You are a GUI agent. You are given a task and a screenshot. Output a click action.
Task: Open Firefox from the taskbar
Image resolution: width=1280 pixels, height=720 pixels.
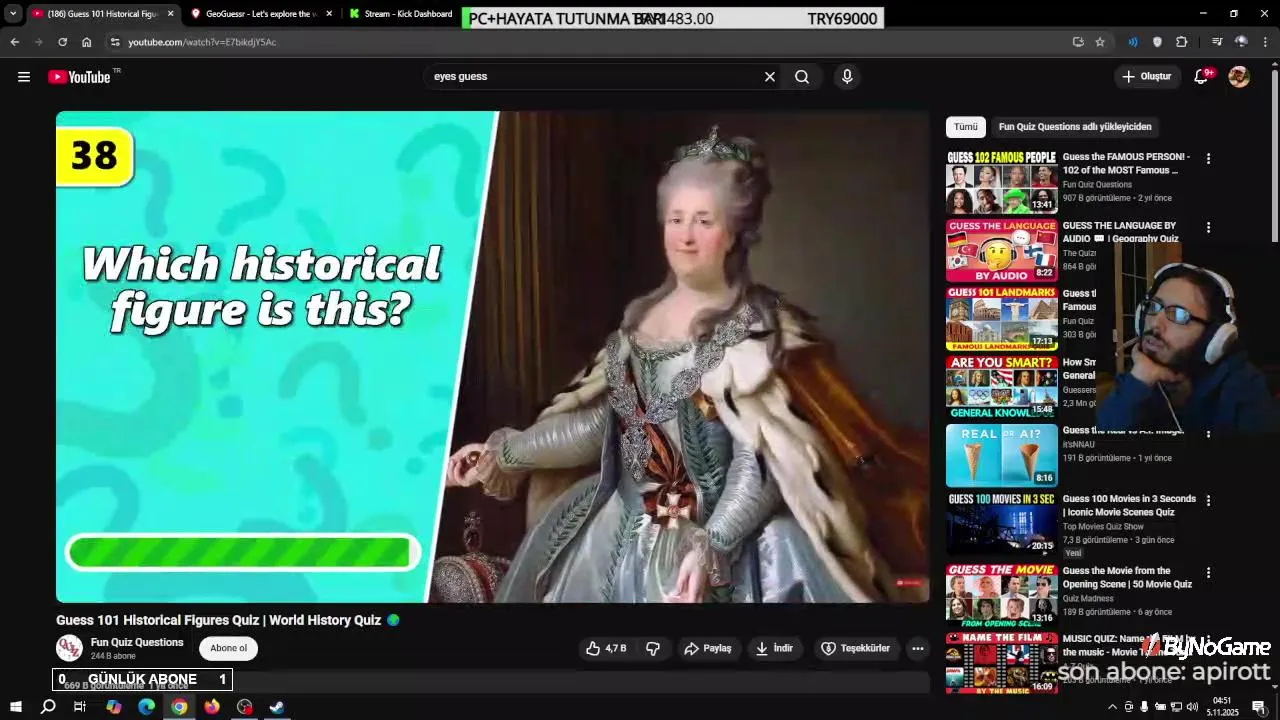tap(212, 707)
